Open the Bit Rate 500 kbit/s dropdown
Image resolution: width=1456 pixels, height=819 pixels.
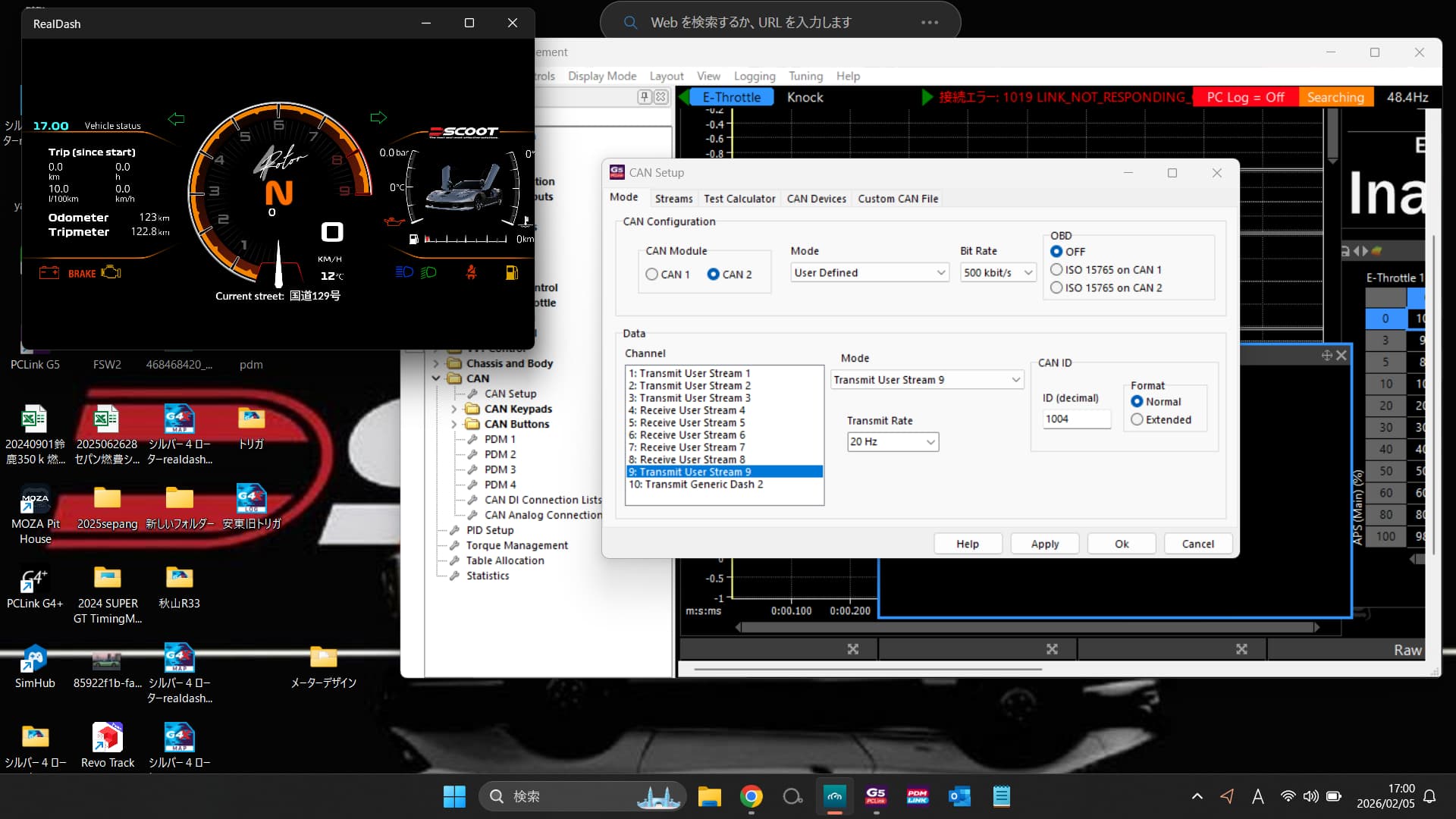click(998, 273)
